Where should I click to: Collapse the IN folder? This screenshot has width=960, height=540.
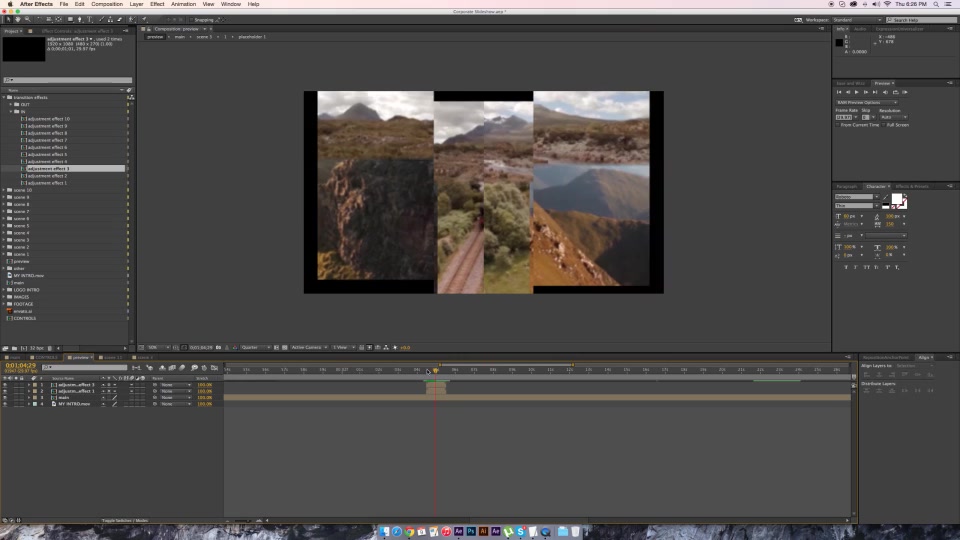coord(10,111)
